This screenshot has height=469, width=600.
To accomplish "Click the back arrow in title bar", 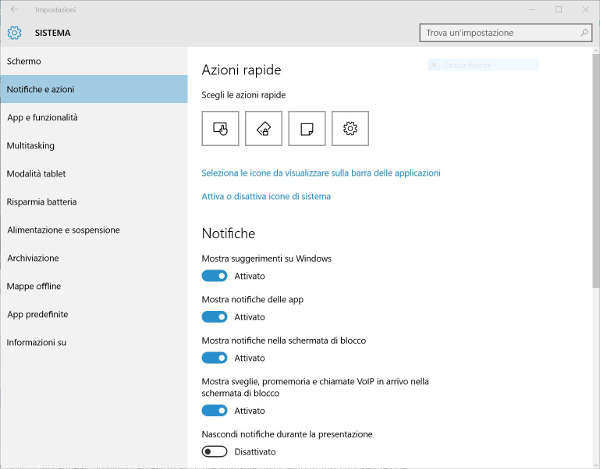I will pyautogui.click(x=14, y=9).
